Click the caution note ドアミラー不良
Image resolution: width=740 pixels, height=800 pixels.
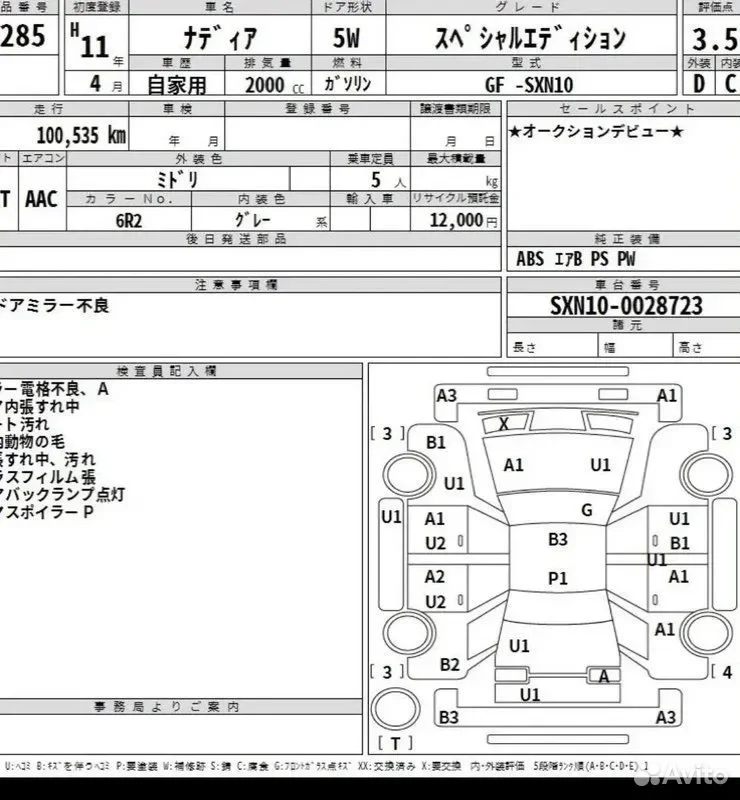54,306
